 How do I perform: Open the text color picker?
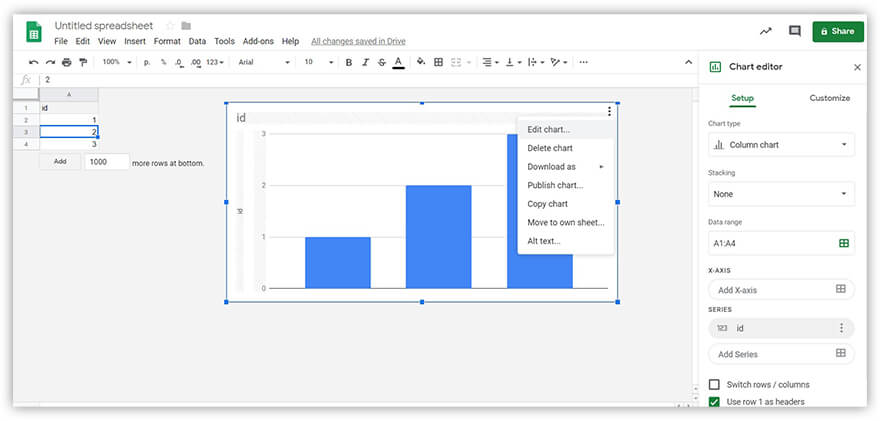[x=398, y=62]
